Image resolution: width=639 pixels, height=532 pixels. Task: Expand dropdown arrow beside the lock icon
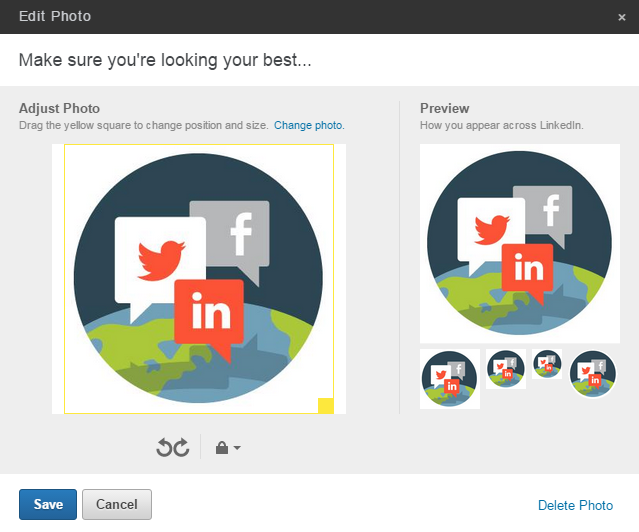click(x=237, y=448)
